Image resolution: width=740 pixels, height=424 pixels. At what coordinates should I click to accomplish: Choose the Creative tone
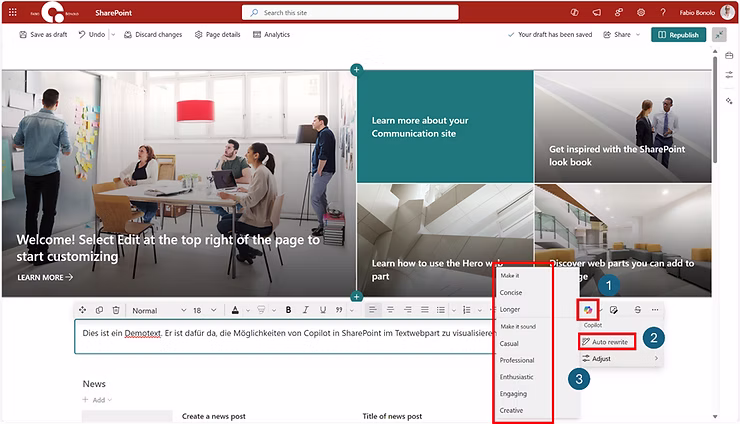[x=511, y=410]
